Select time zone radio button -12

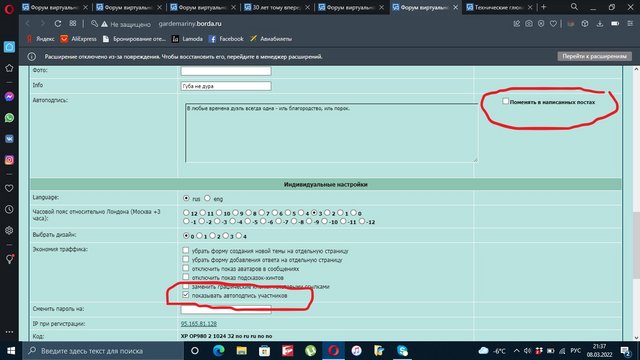tap(362, 221)
